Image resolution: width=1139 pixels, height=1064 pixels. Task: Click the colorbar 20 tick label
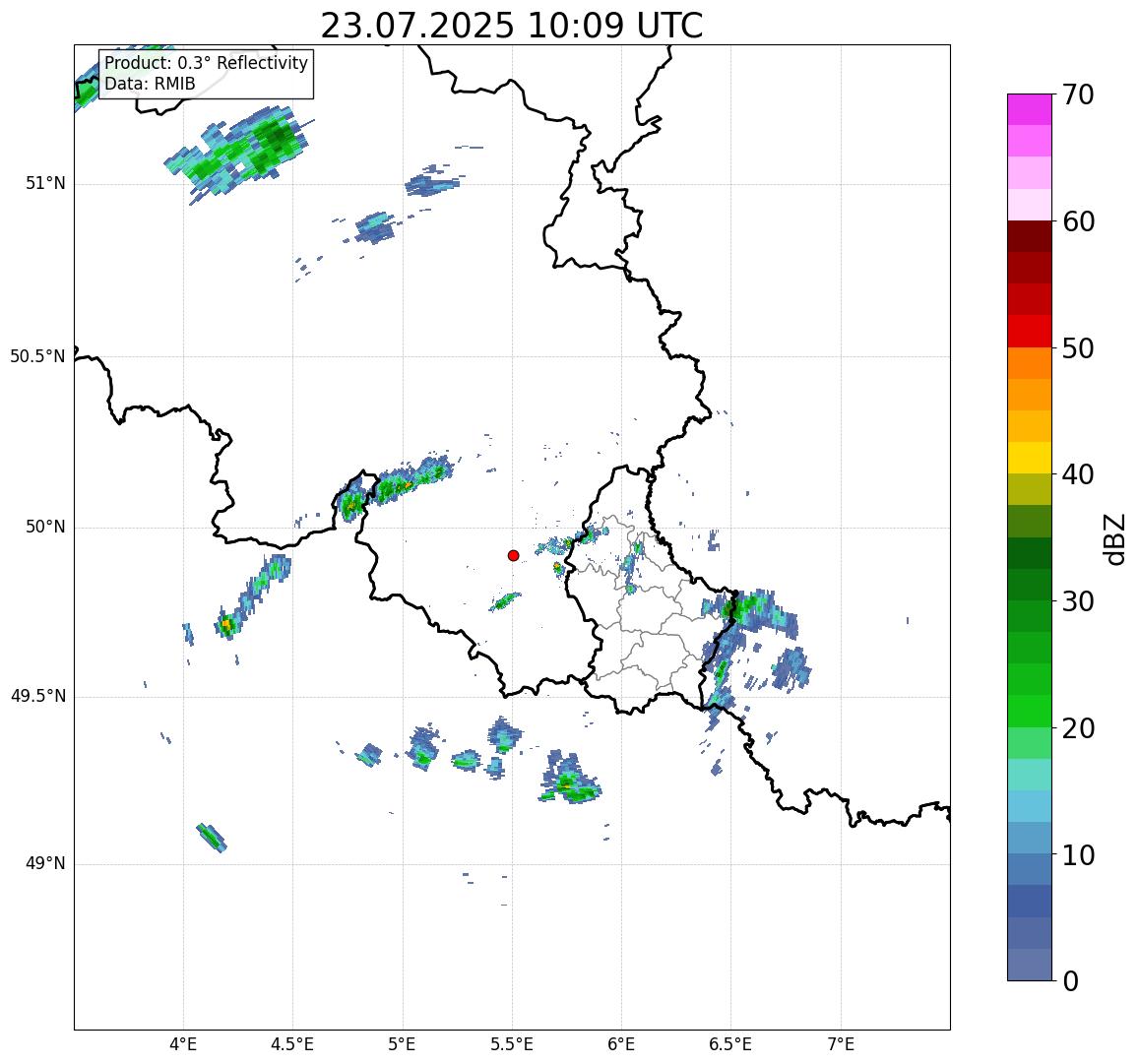pyautogui.click(x=1079, y=728)
